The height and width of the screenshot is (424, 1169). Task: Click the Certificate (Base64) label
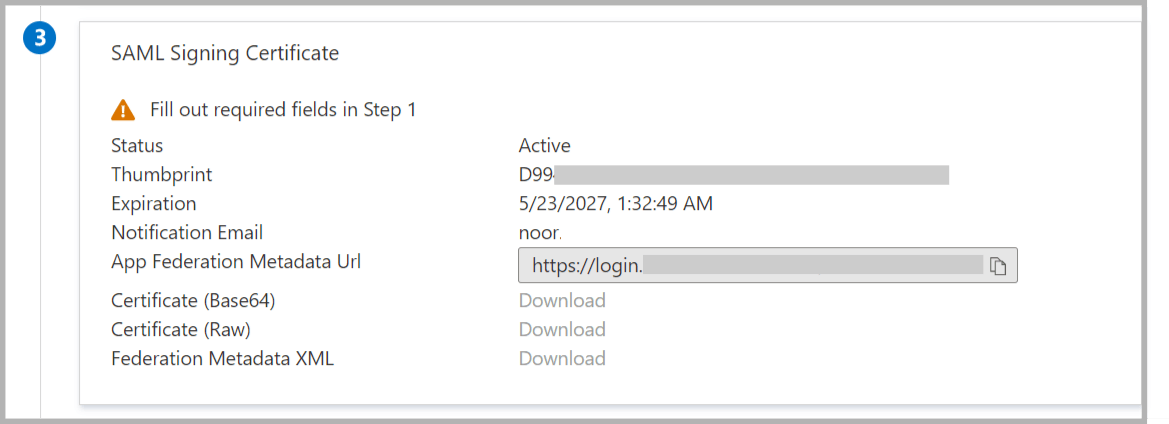click(193, 301)
